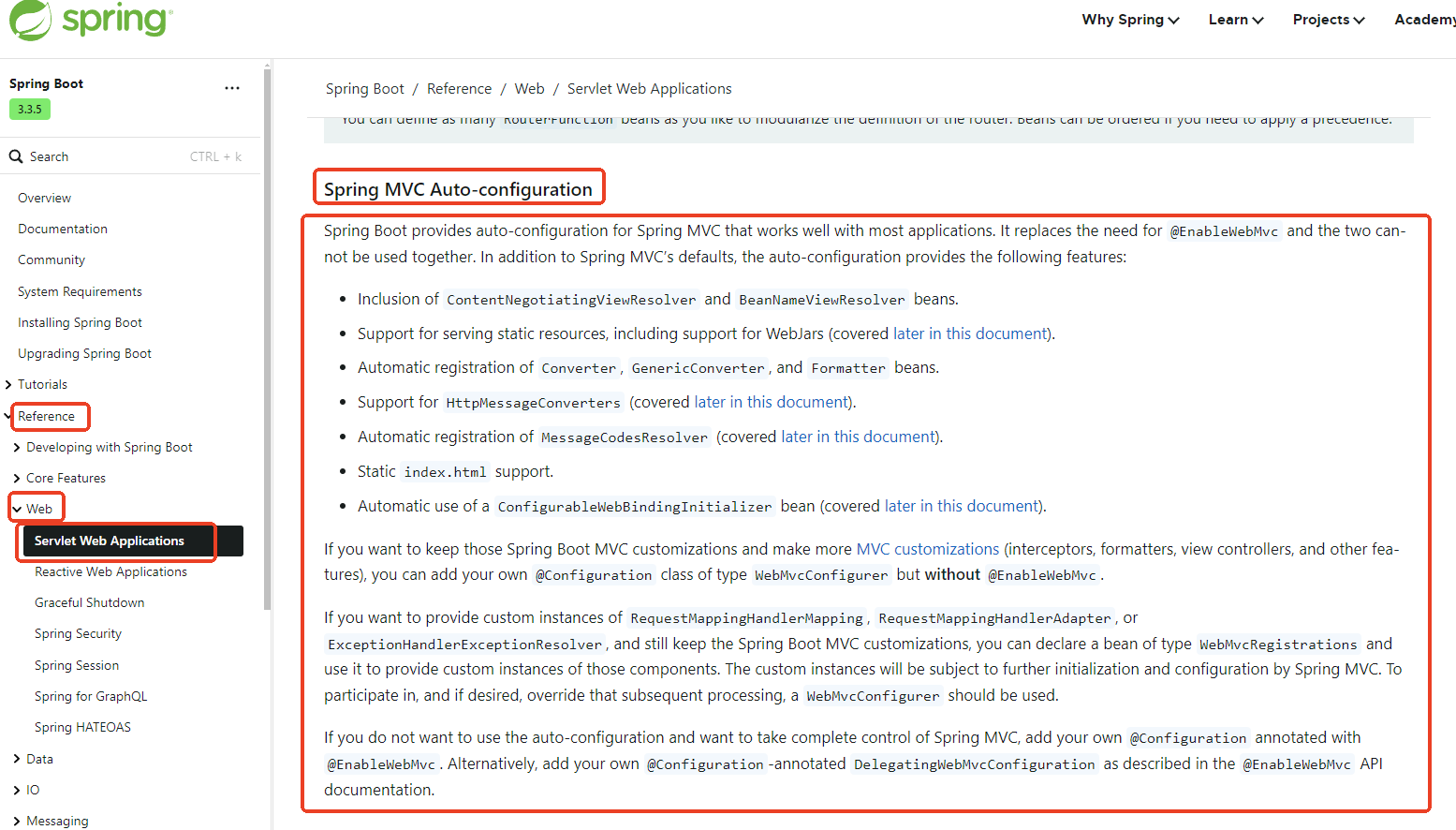The width and height of the screenshot is (1456, 830).
Task: Open the Learn dropdown menu
Action: (1235, 20)
